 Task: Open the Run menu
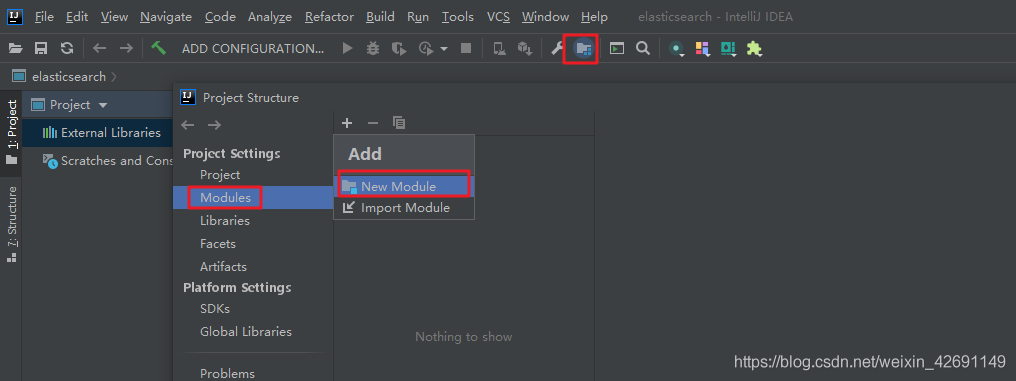418,17
